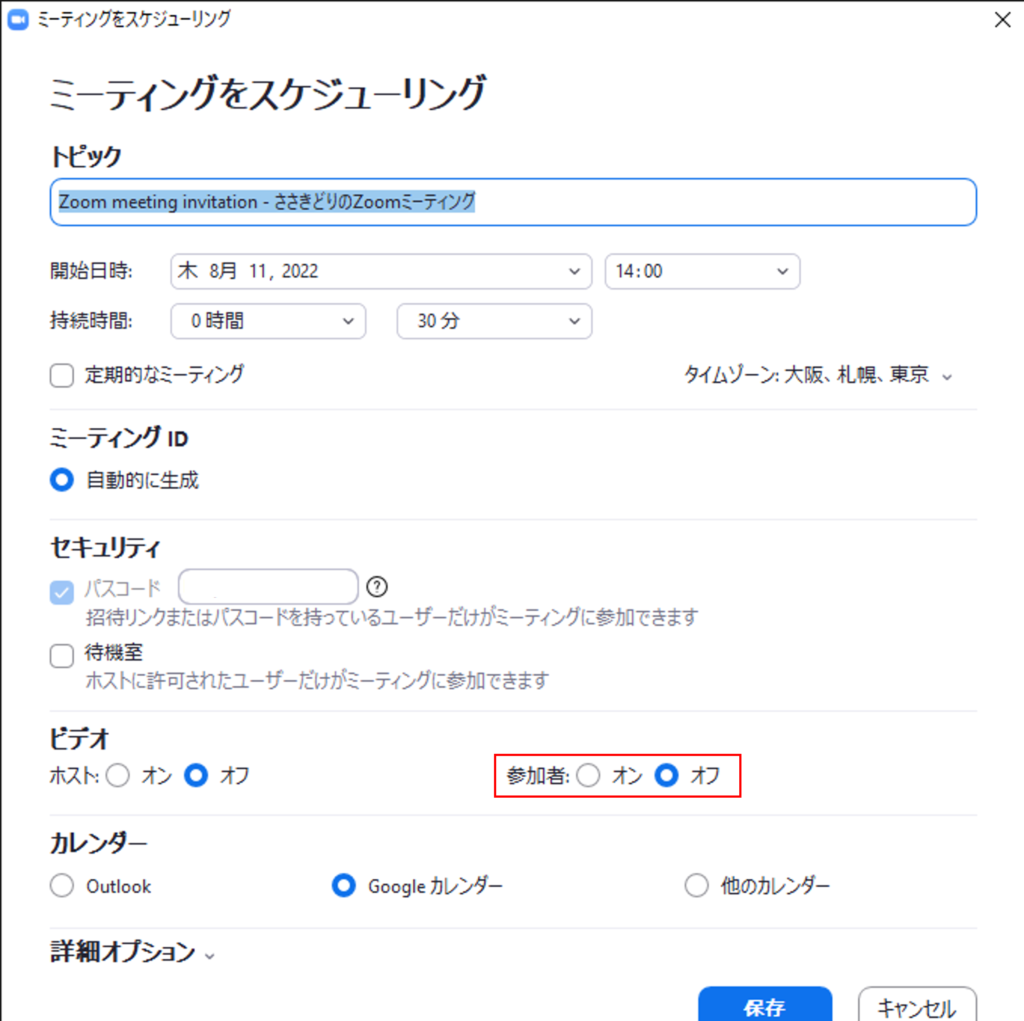
Task: Expand 詳細オプション advanced options
Action: coord(132,953)
